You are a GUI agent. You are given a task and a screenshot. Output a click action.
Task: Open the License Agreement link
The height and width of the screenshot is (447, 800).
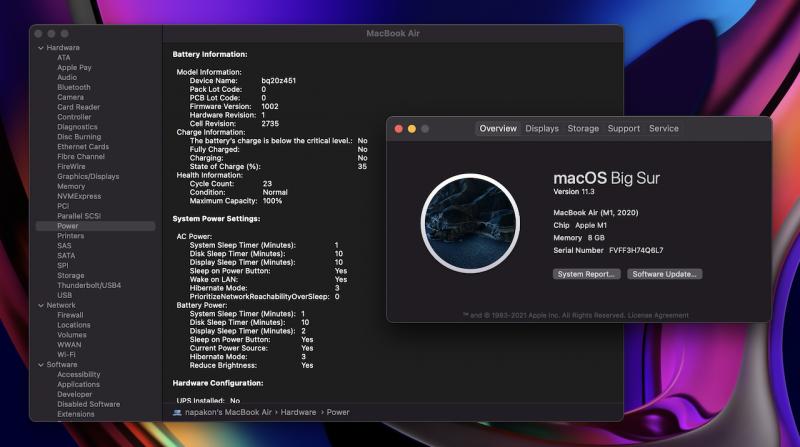click(658, 315)
